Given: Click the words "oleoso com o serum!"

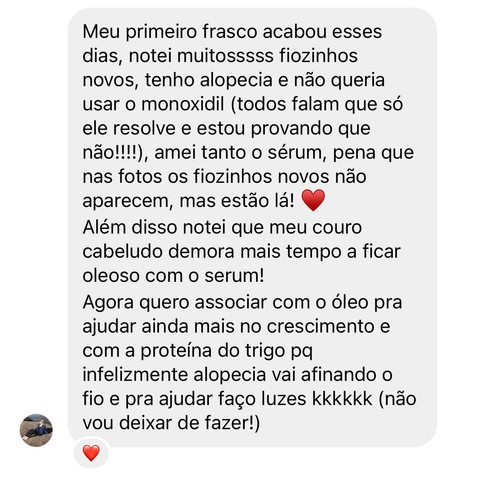Looking at the screenshot, I should [x=173, y=276].
